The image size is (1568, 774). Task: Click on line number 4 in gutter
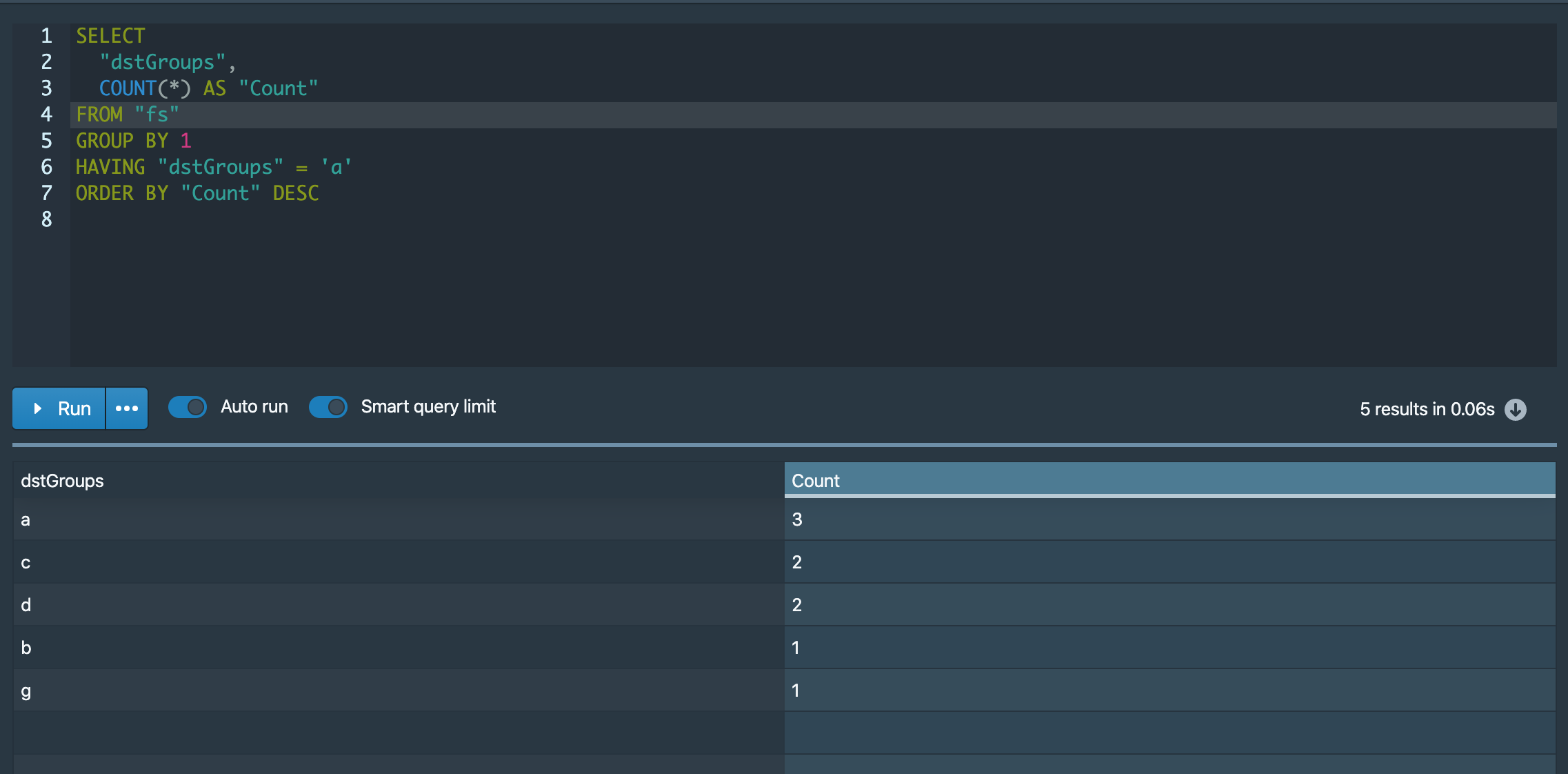coord(46,115)
